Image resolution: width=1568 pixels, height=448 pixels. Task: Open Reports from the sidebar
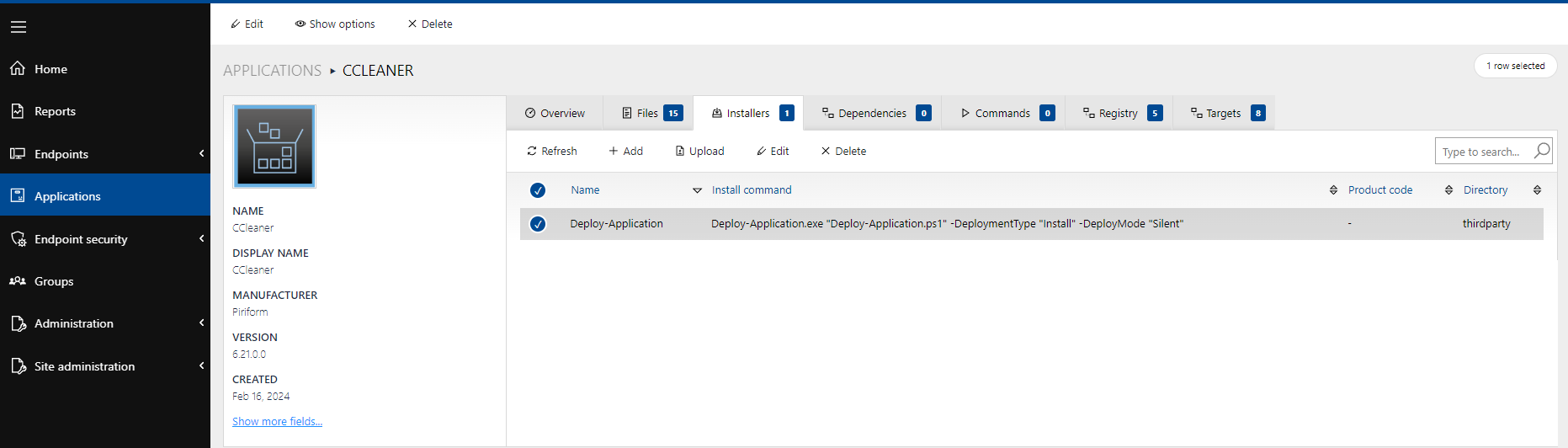pyautogui.click(x=55, y=111)
